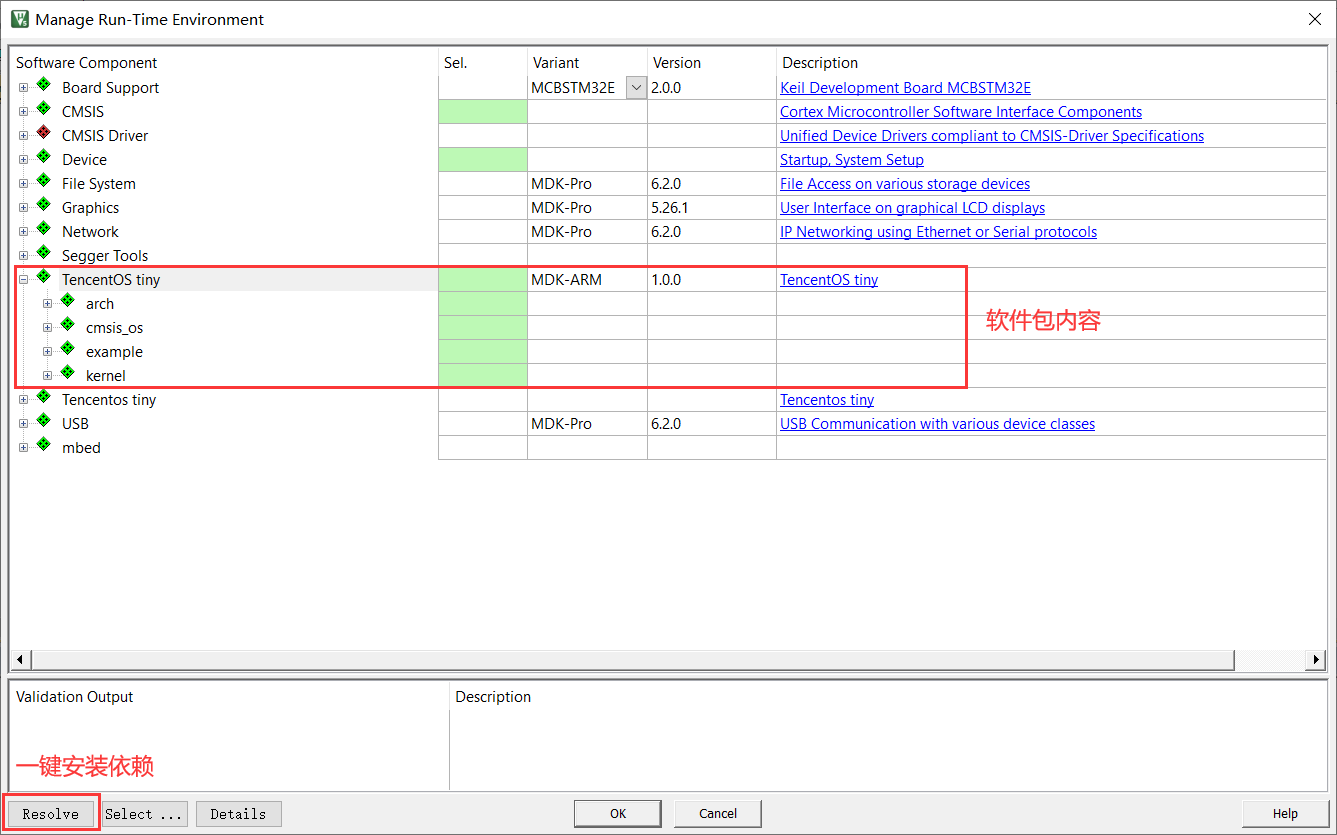Expand the Graphics tree node
The height and width of the screenshot is (835, 1337).
[x=23, y=208]
